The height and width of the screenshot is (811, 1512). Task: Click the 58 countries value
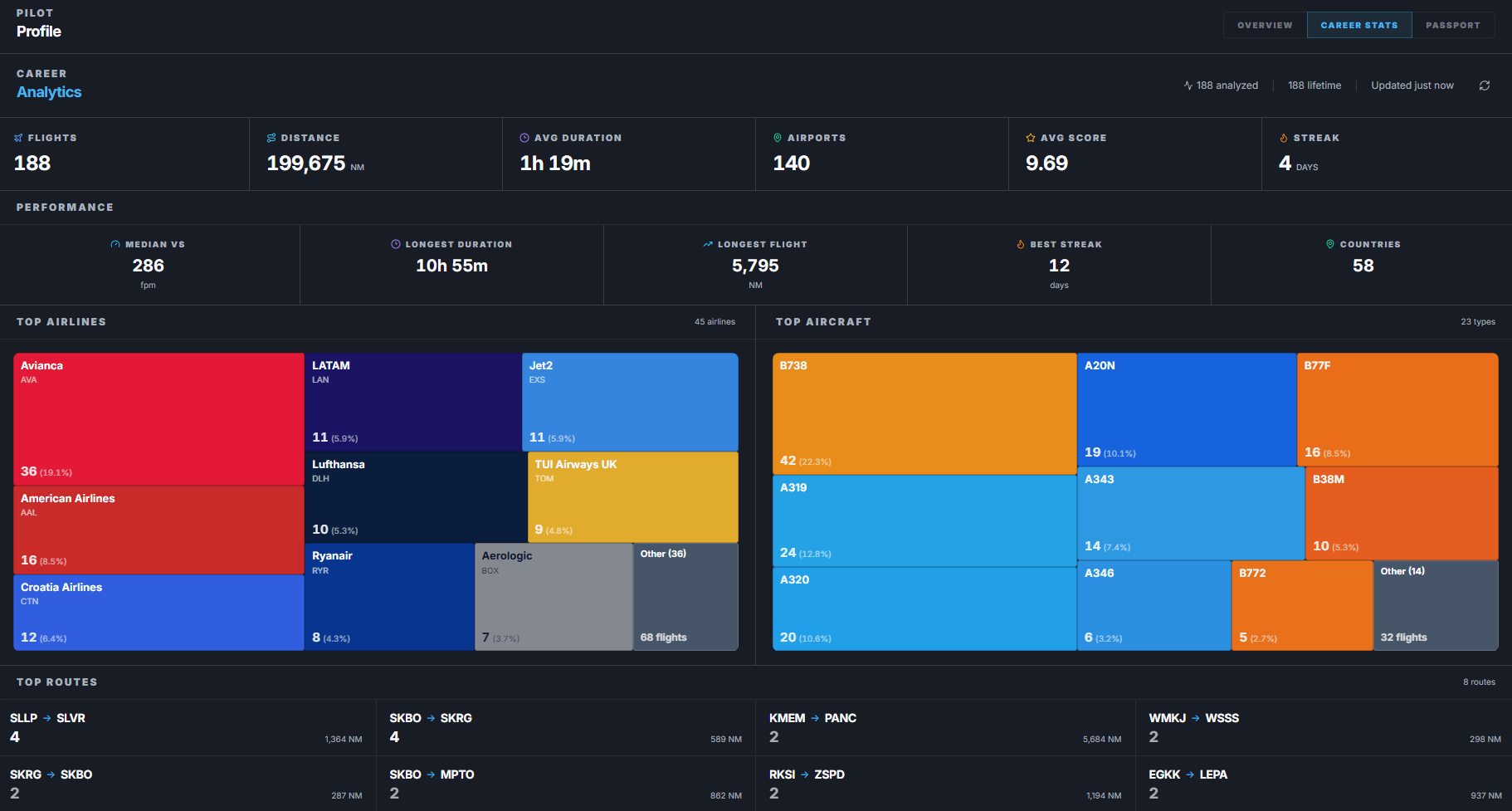pos(1363,266)
